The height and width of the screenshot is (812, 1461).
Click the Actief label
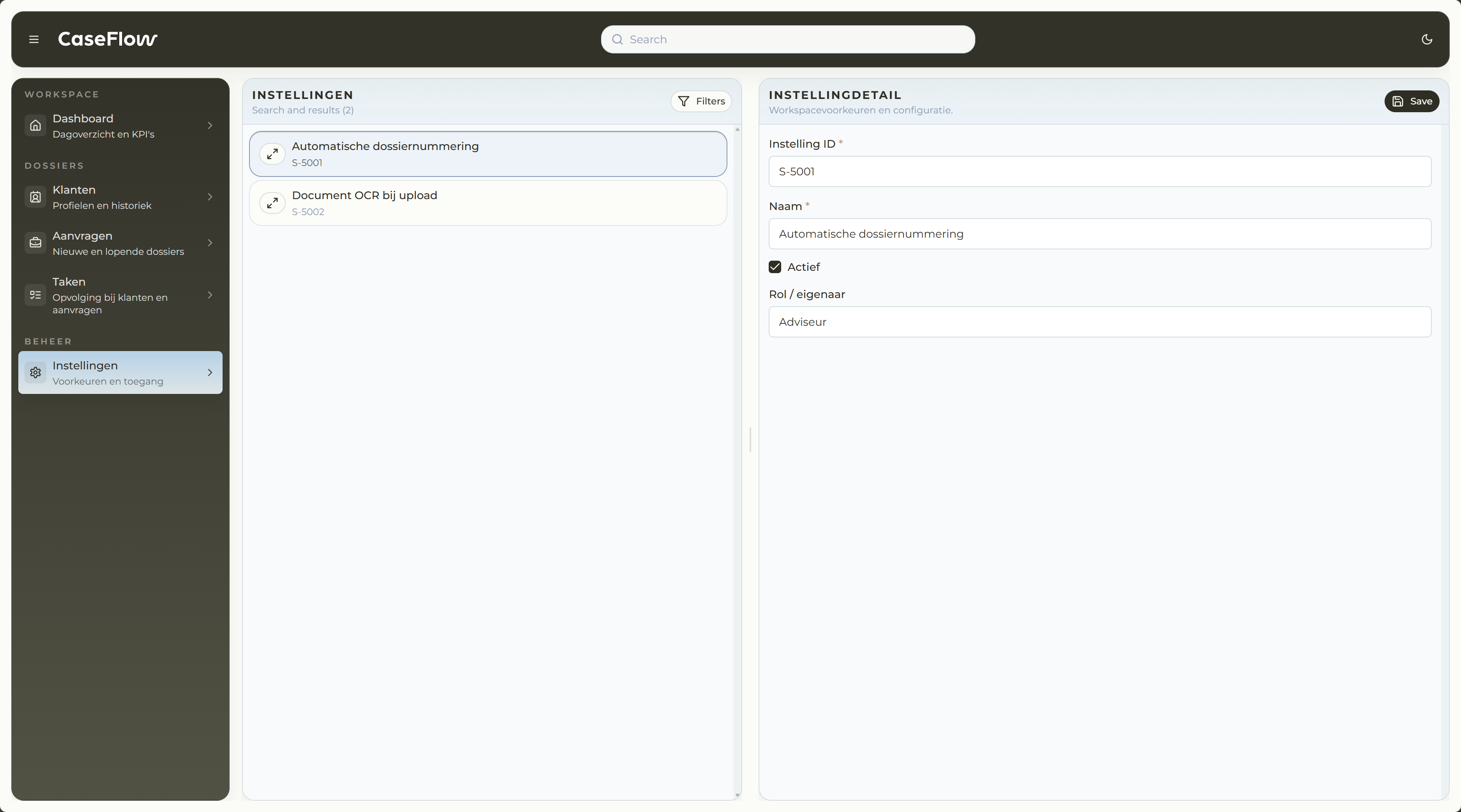pos(803,267)
